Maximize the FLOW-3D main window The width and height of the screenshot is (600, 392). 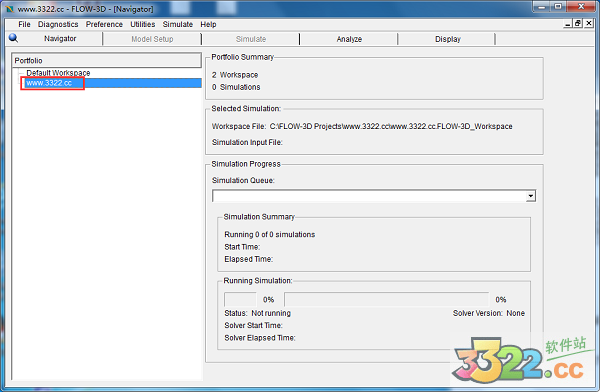click(x=558, y=7)
